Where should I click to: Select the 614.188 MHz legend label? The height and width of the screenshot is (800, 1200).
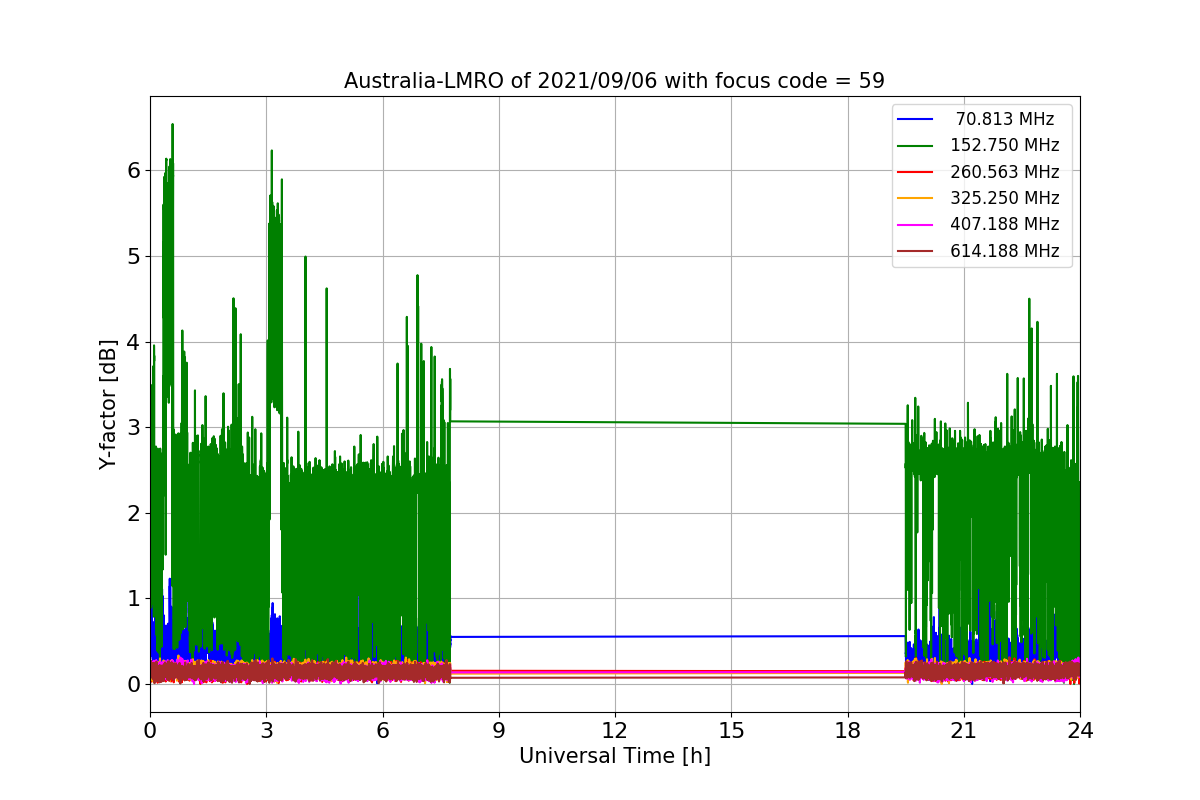[x=1005, y=251]
